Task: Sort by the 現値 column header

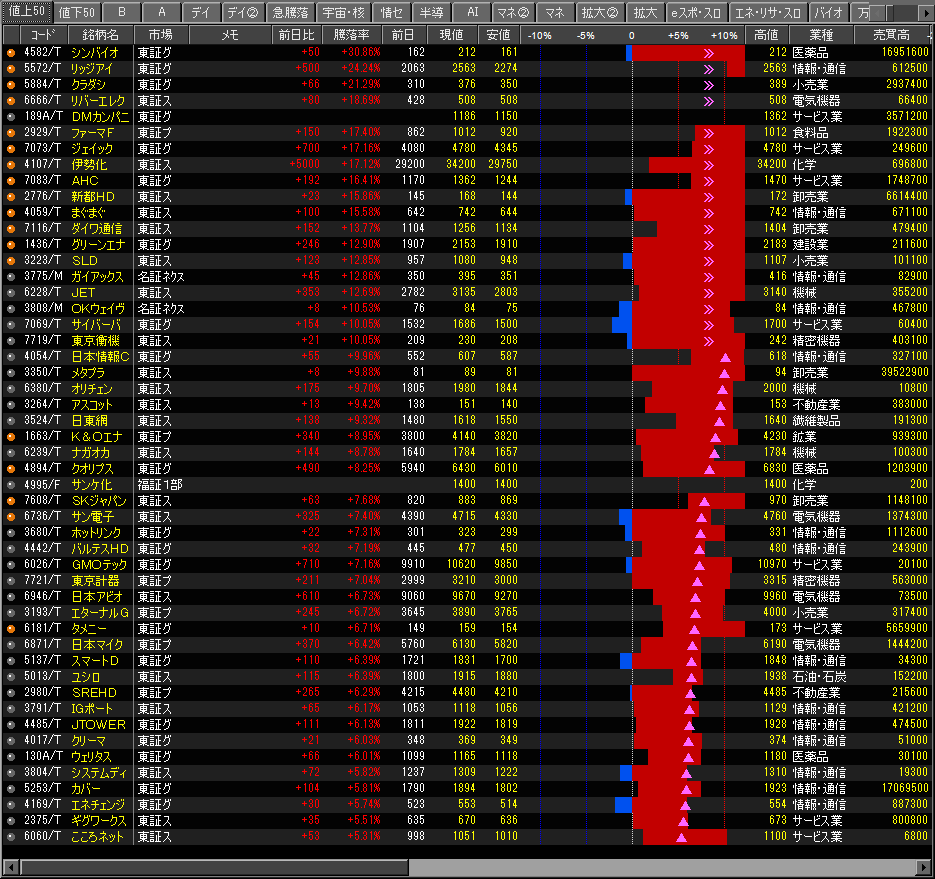Action: click(x=451, y=35)
